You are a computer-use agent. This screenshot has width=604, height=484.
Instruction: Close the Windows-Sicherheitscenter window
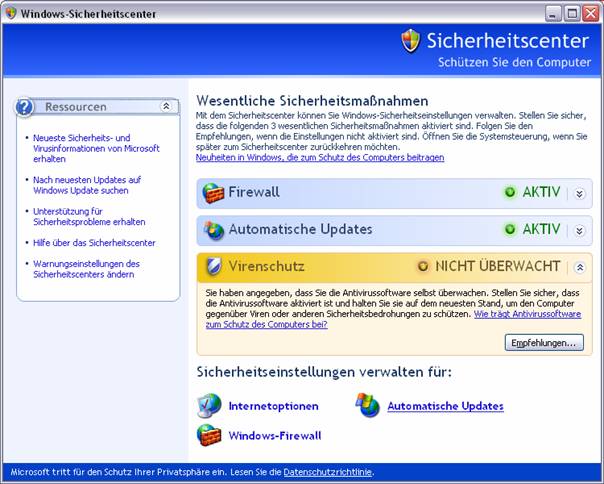pos(591,14)
